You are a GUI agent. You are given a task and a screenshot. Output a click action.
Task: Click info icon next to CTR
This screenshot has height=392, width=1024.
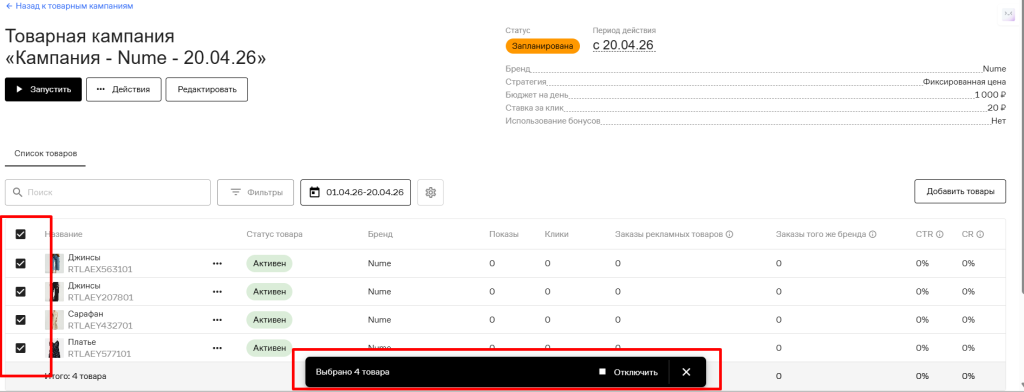click(x=939, y=234)
